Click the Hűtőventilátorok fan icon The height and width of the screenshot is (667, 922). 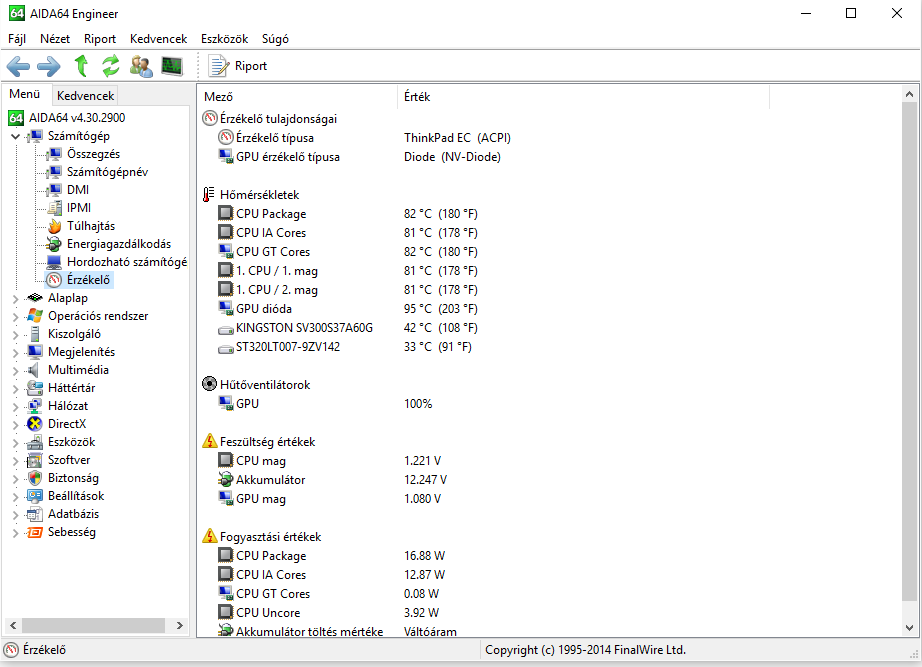pos(209,385)
